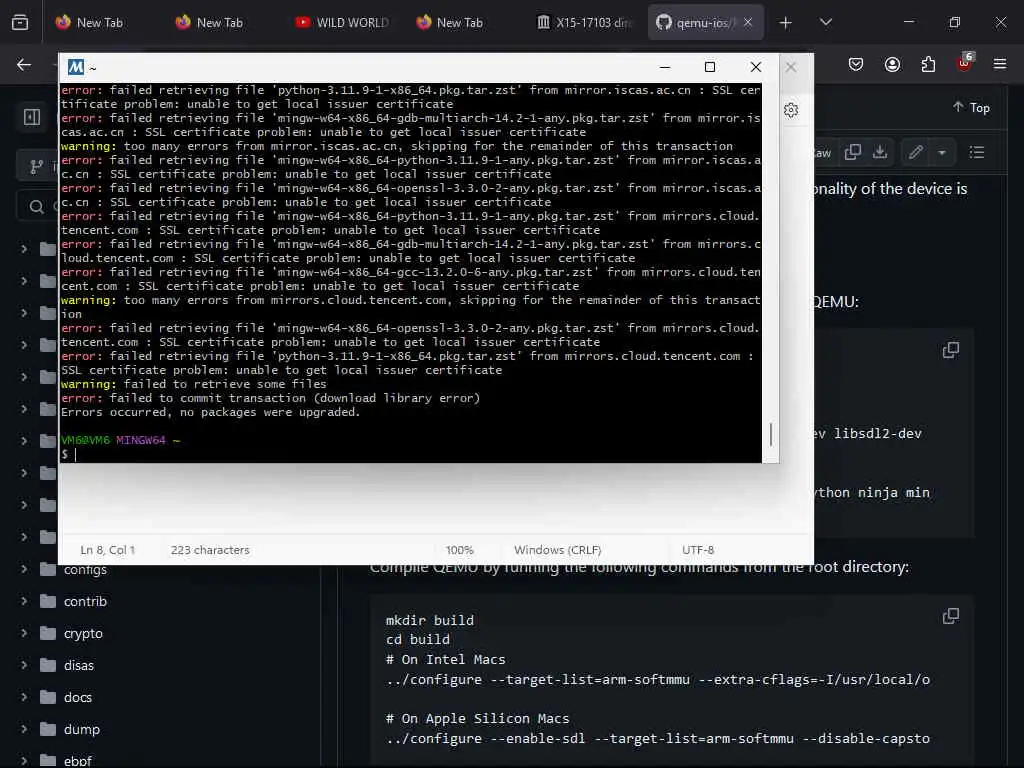
Task: Open branch switcher in GitHub sidebar
Action: click(38, 167)
